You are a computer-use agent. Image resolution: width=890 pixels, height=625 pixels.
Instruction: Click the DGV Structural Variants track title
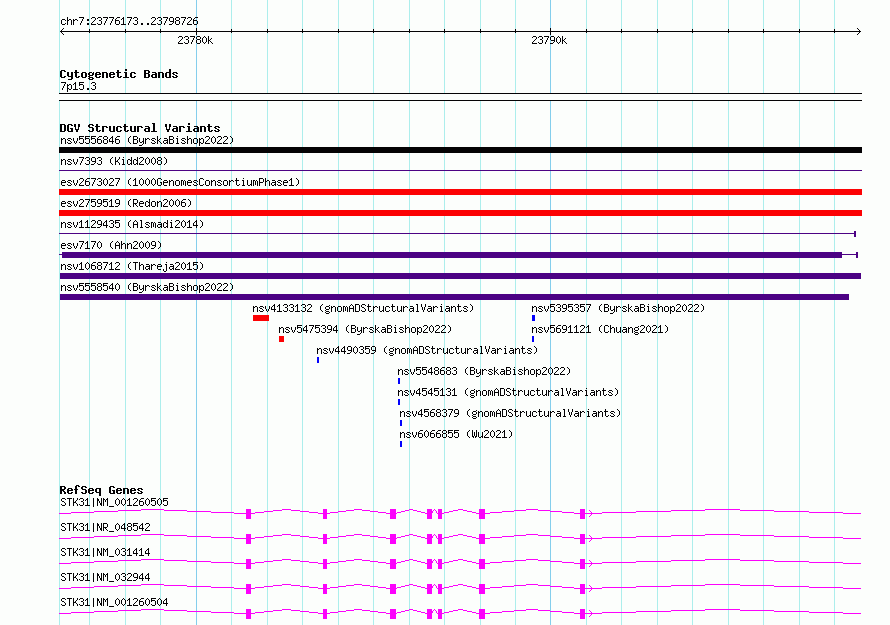140,128
